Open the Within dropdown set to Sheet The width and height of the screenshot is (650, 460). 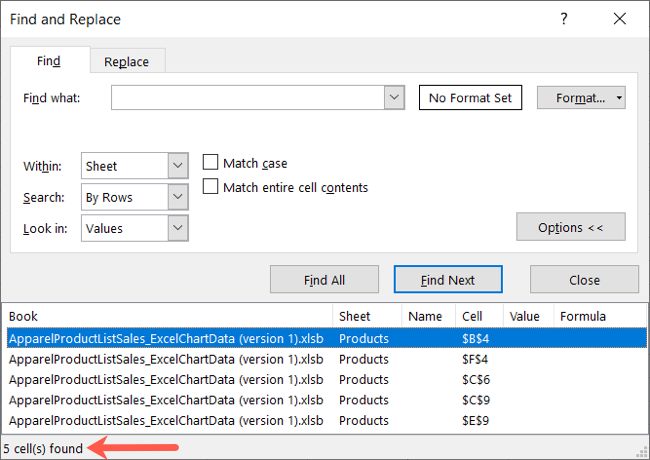coord(178,166)
